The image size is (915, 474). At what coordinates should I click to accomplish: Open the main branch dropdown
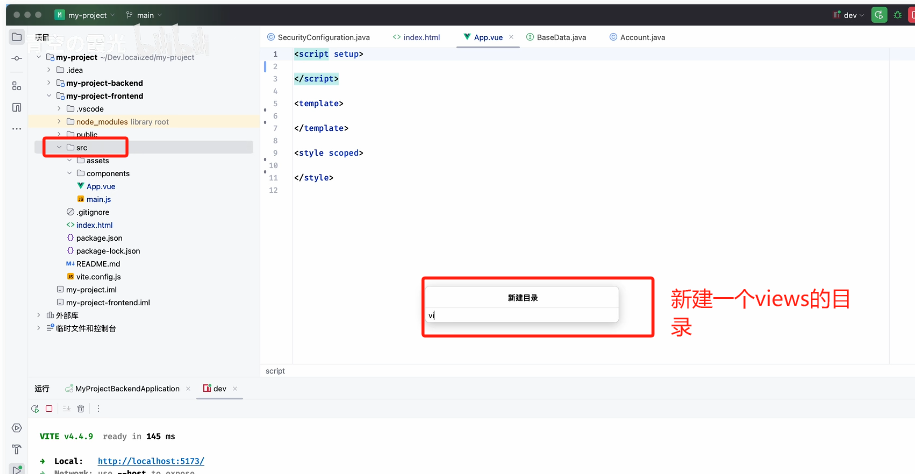tap(144, 15)
